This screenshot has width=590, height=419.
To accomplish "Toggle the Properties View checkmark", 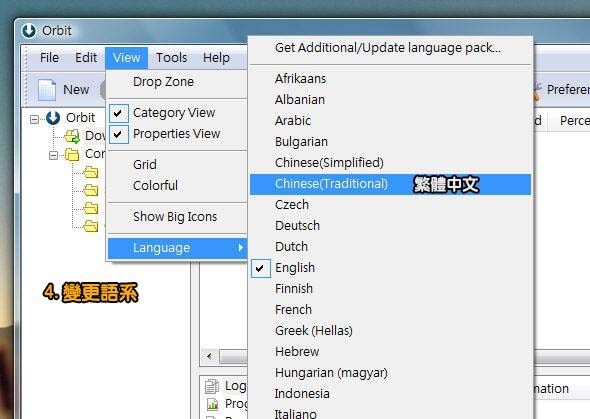I will coord(119,134).
